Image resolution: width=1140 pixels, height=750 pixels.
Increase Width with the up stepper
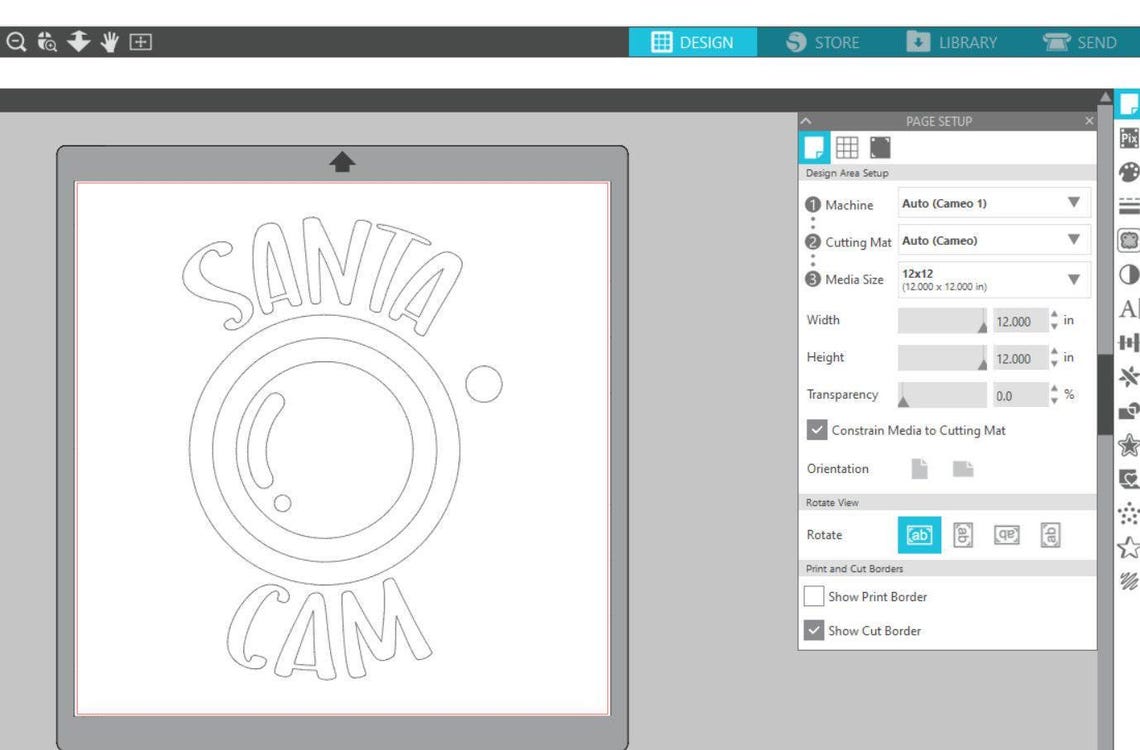[1054, 315]
